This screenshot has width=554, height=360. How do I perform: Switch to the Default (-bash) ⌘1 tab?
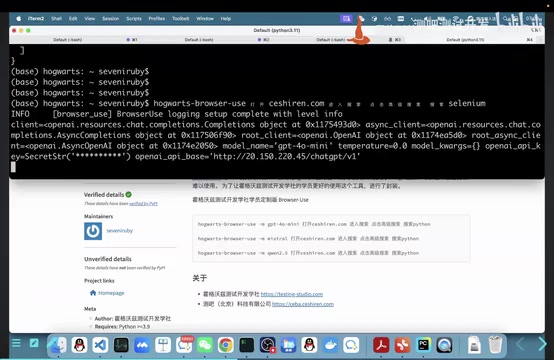(75, 40)
